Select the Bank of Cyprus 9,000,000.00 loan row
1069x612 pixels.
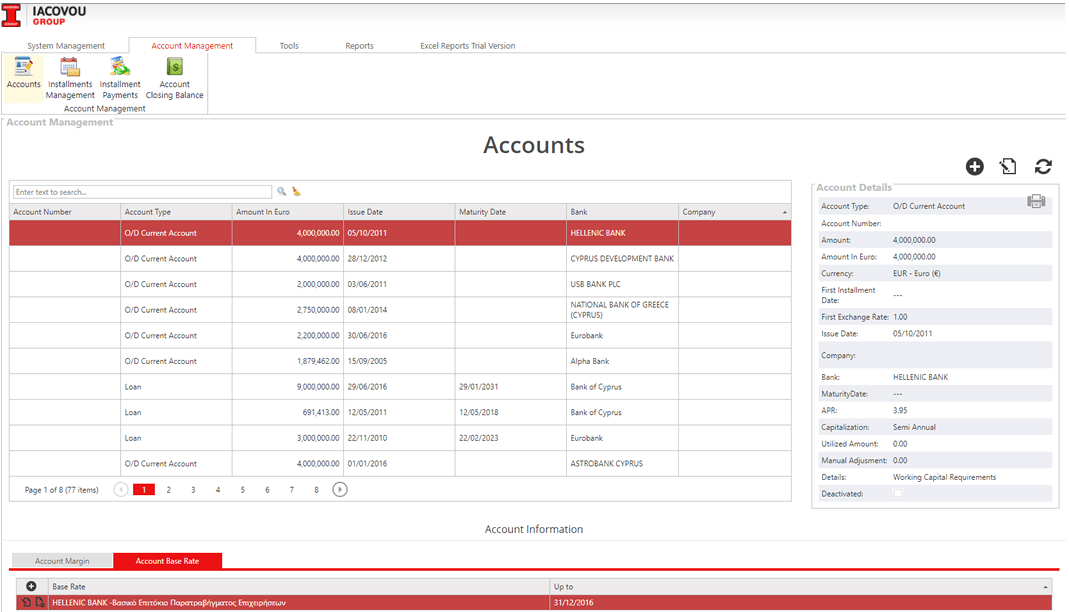tap(400, 387)
